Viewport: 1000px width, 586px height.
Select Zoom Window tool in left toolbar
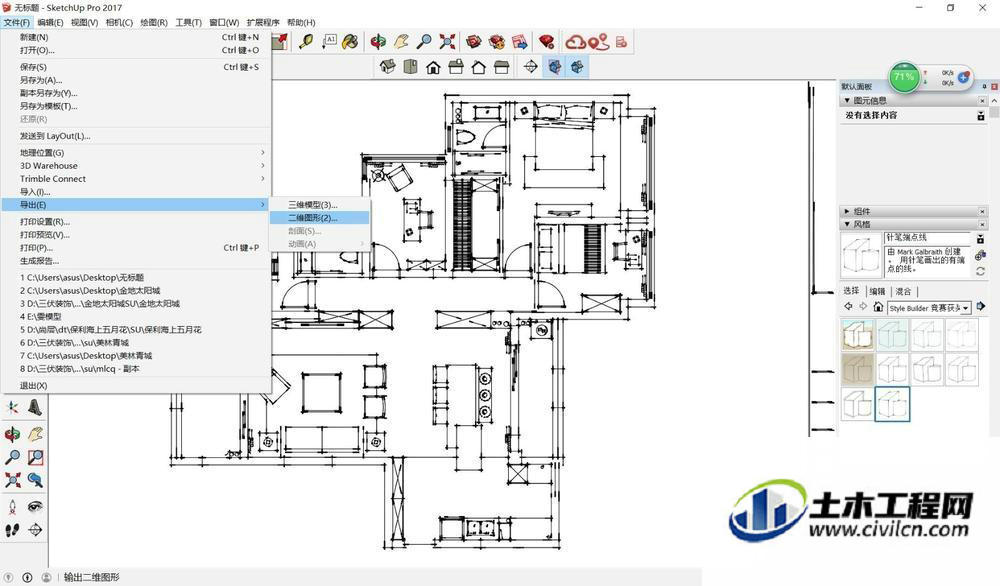[35, 457]
